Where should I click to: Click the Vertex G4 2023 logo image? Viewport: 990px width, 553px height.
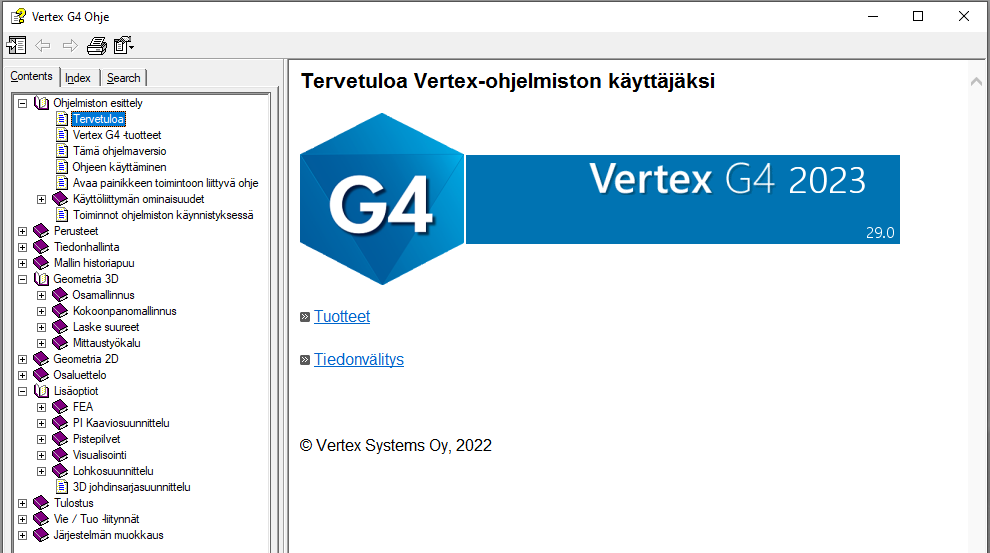[599, 199]
